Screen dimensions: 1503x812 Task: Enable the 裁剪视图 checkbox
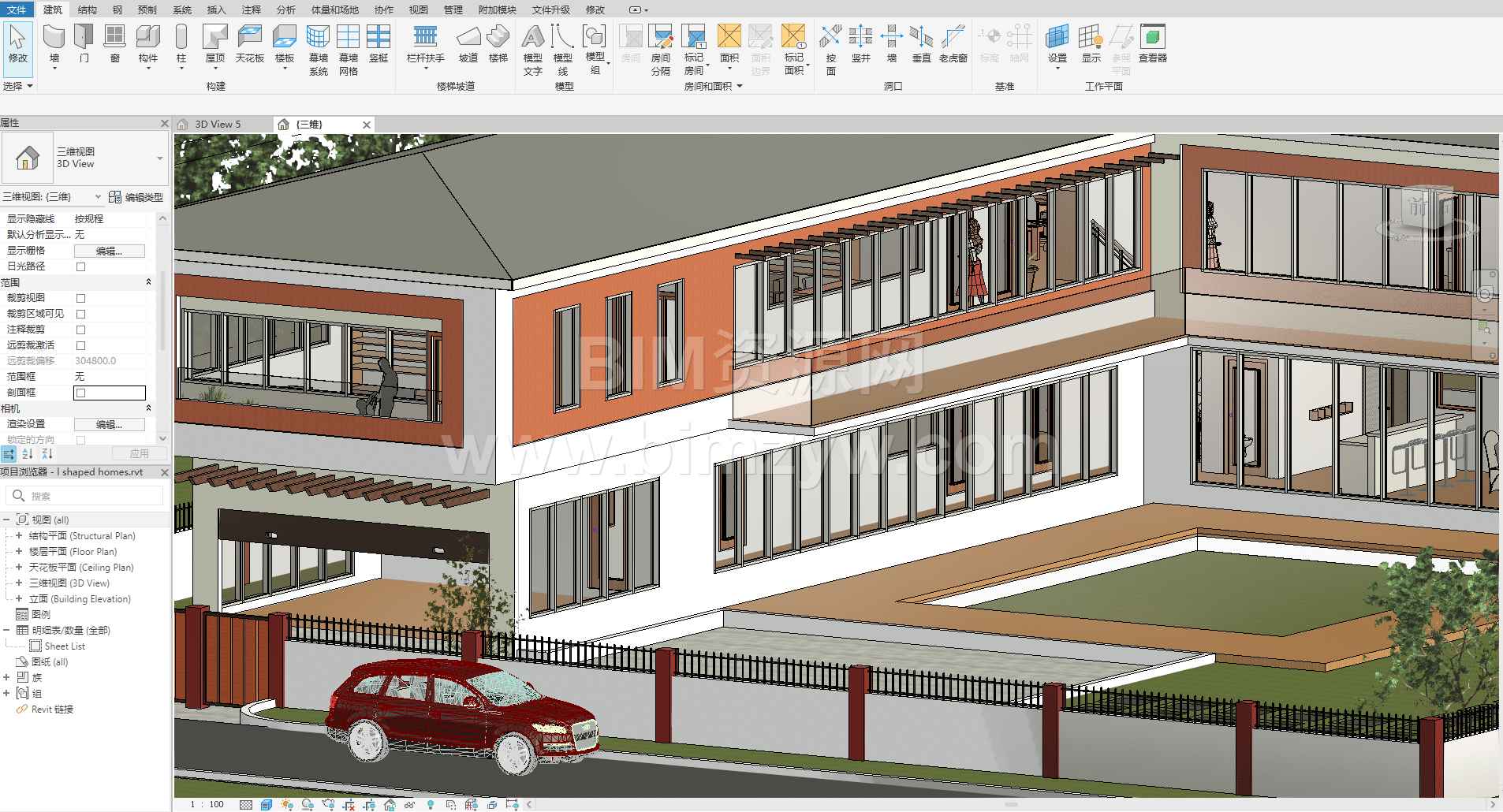pyautogui.click(x=80, y=298)
